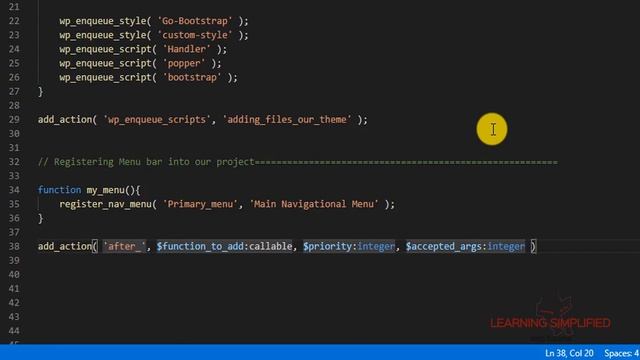
Task: Click line number 22 in the gutter
Action: pyautogui.click(x=14, y=21)
